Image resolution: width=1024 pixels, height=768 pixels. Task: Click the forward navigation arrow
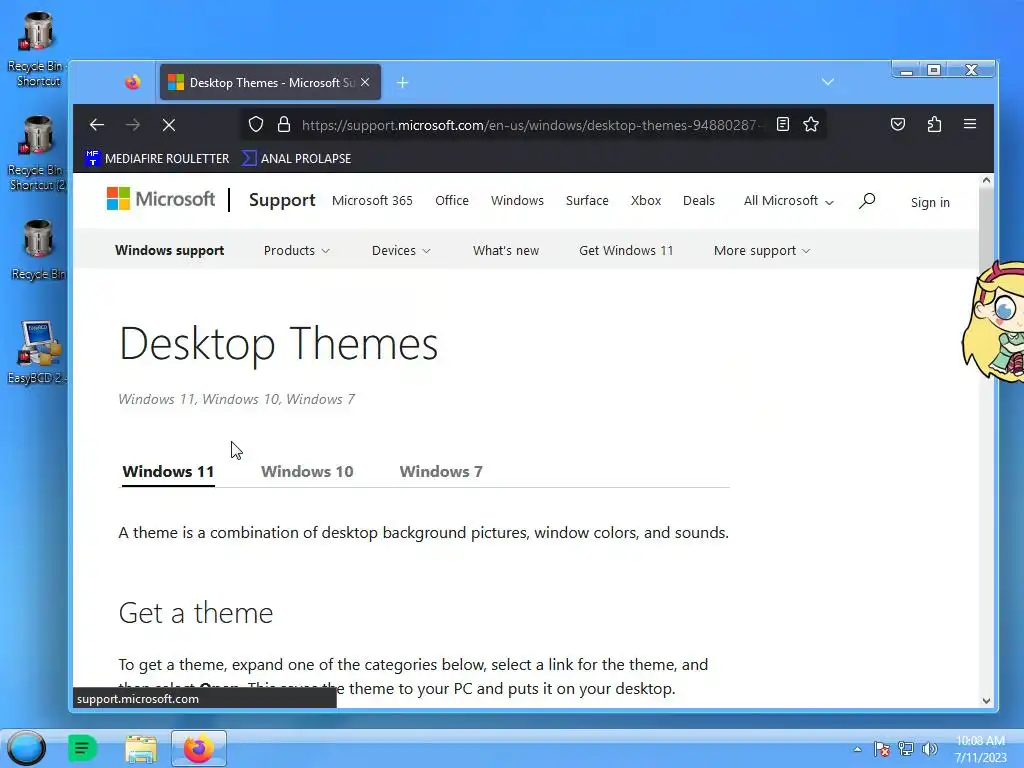(133, 125)
